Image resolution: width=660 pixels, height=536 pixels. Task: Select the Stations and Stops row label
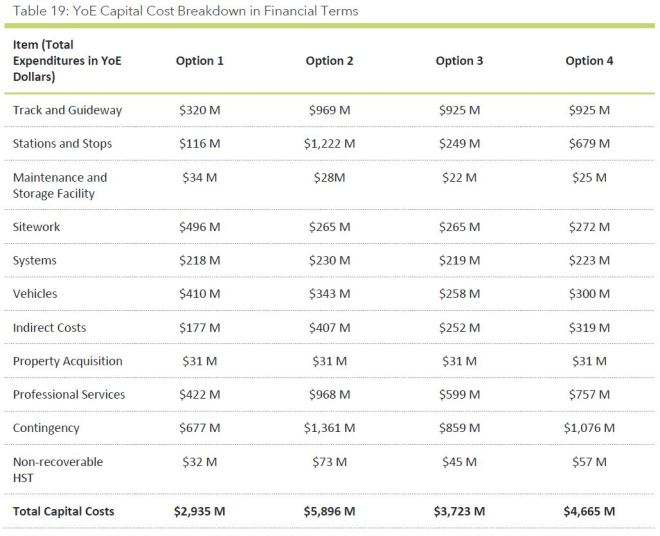62,144
